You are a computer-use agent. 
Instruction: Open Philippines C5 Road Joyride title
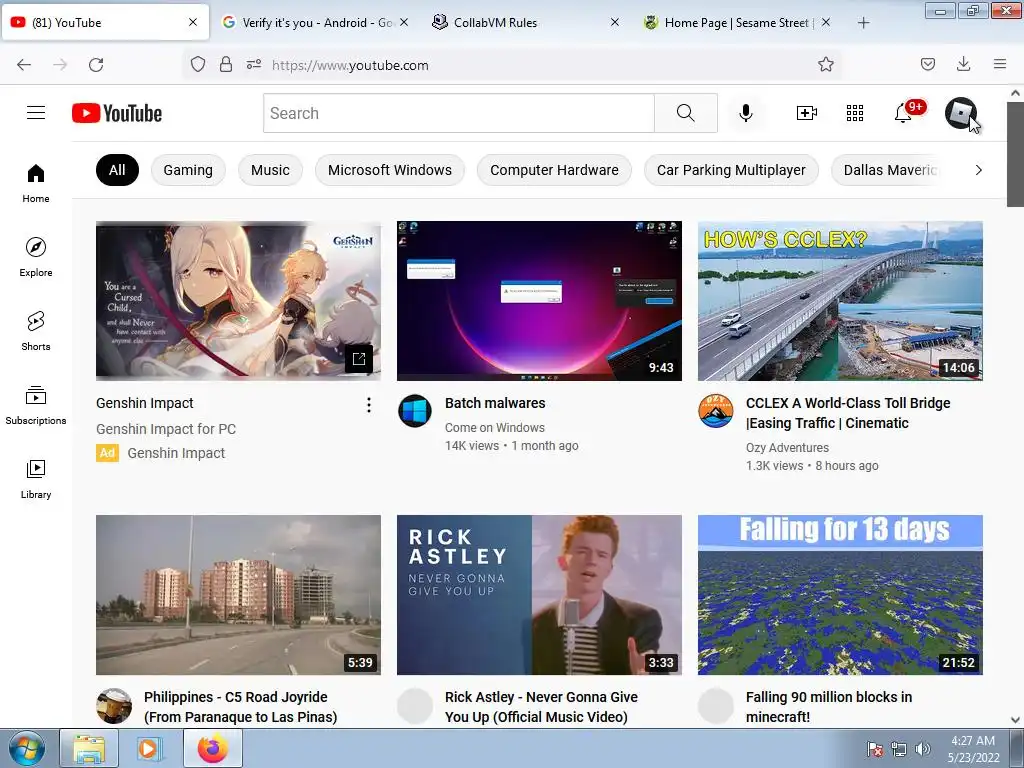pyautogui.click(x=240, y=707)
